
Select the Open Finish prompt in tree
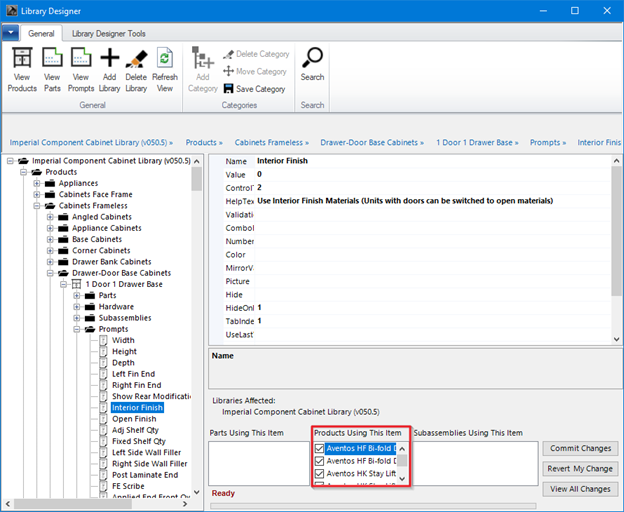(132, 419)
